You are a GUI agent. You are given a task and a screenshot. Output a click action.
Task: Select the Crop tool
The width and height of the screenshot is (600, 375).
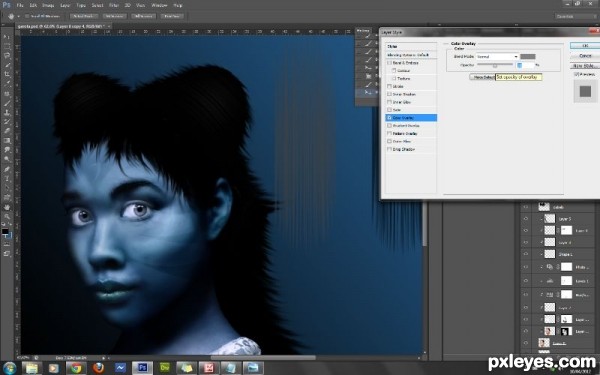(7, 74)
